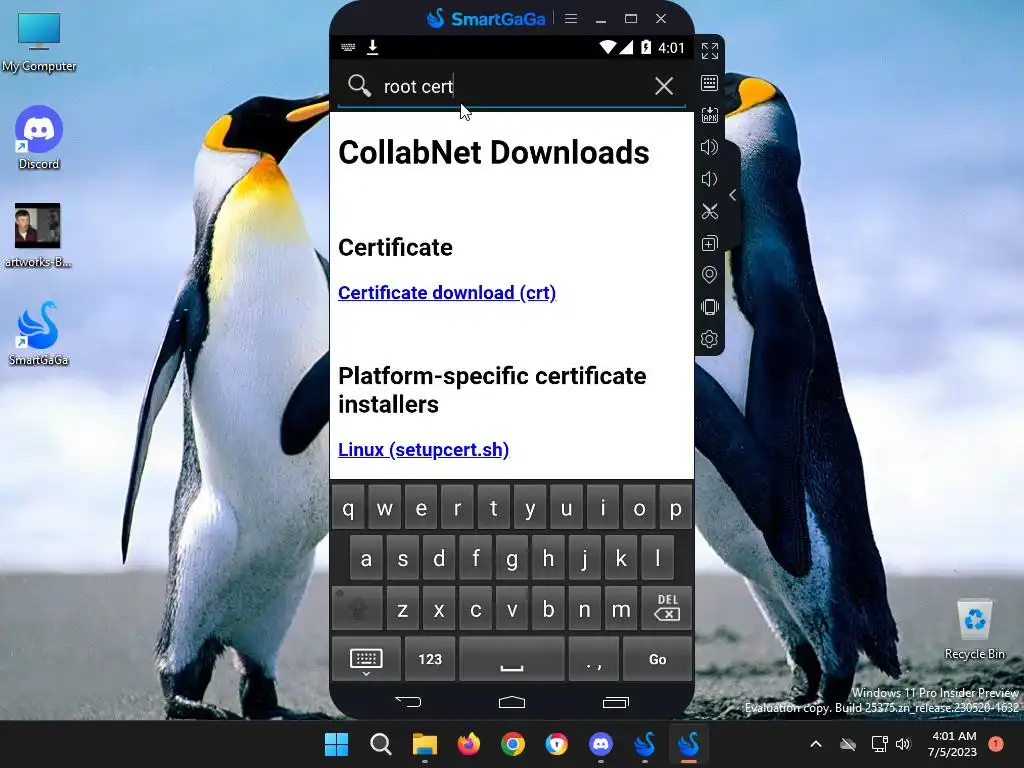The height and width of the screenshot is (768, 1024).
Task: Tap the q key
Action: coord(348,507)
